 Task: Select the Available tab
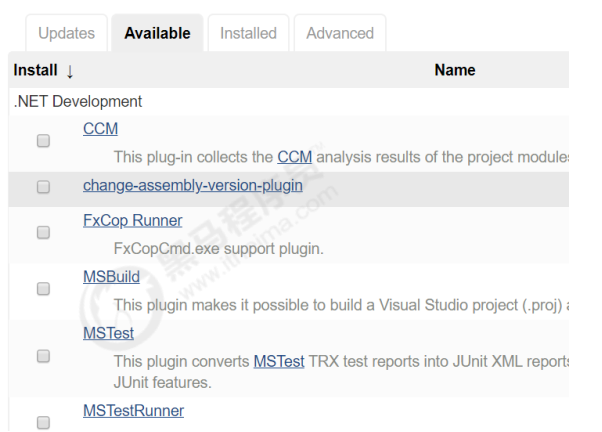pos(157,33)
